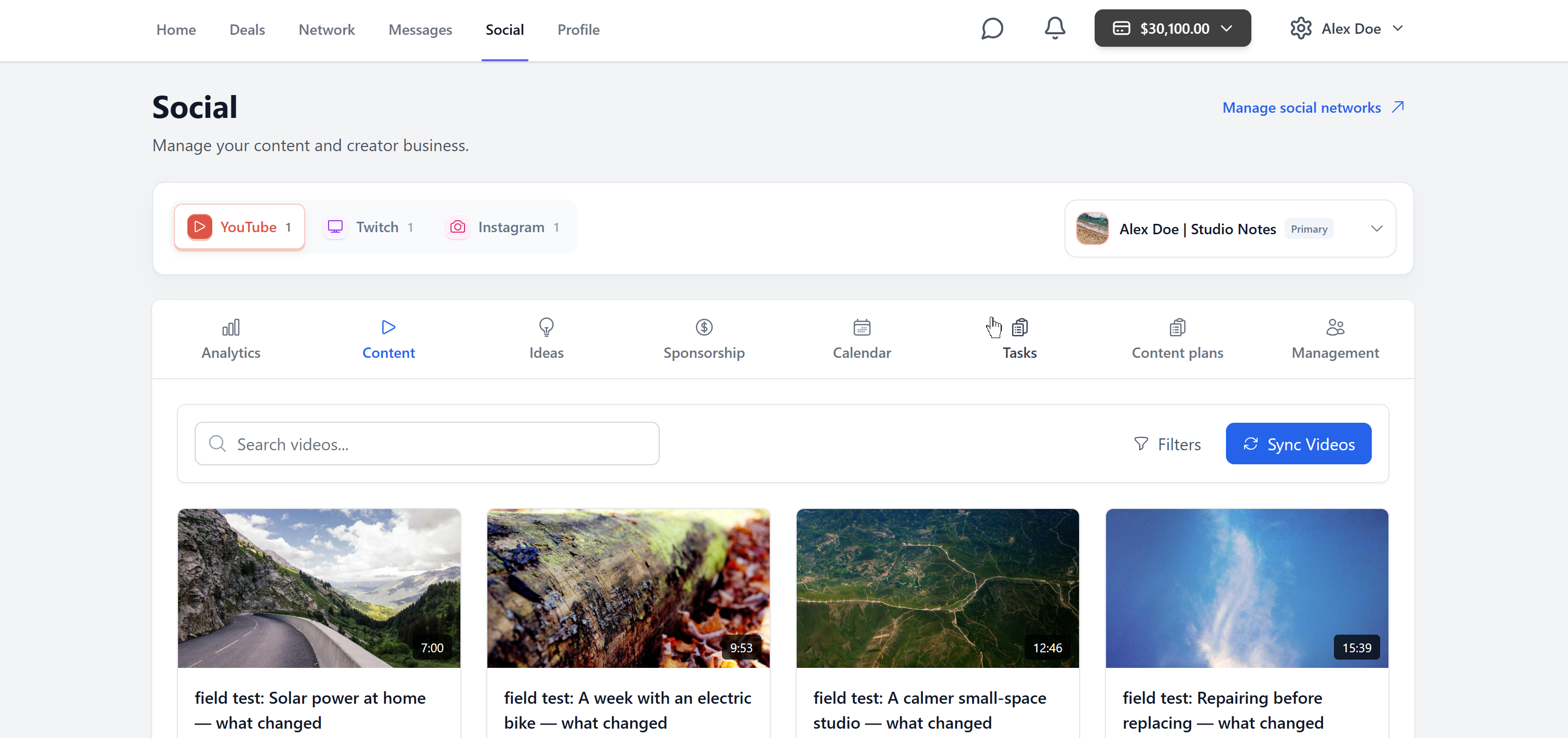Image resolution: width=1568 pixels, height=738 pixels.
Task: Click the YouTube play logo icon
Action: (x=200, y=227)
